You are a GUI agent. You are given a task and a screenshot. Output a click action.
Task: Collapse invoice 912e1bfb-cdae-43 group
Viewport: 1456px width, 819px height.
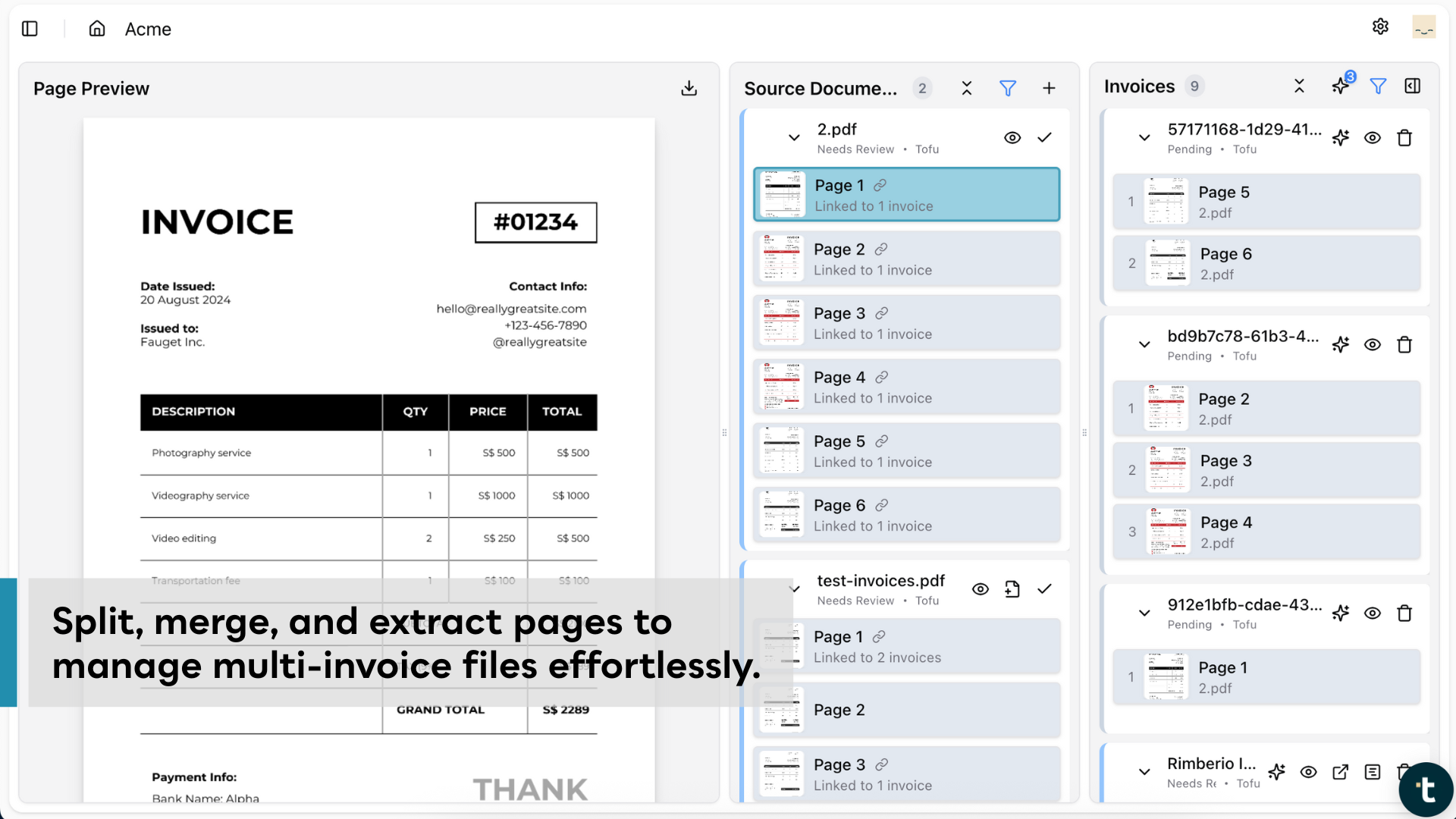point(1144,613)
